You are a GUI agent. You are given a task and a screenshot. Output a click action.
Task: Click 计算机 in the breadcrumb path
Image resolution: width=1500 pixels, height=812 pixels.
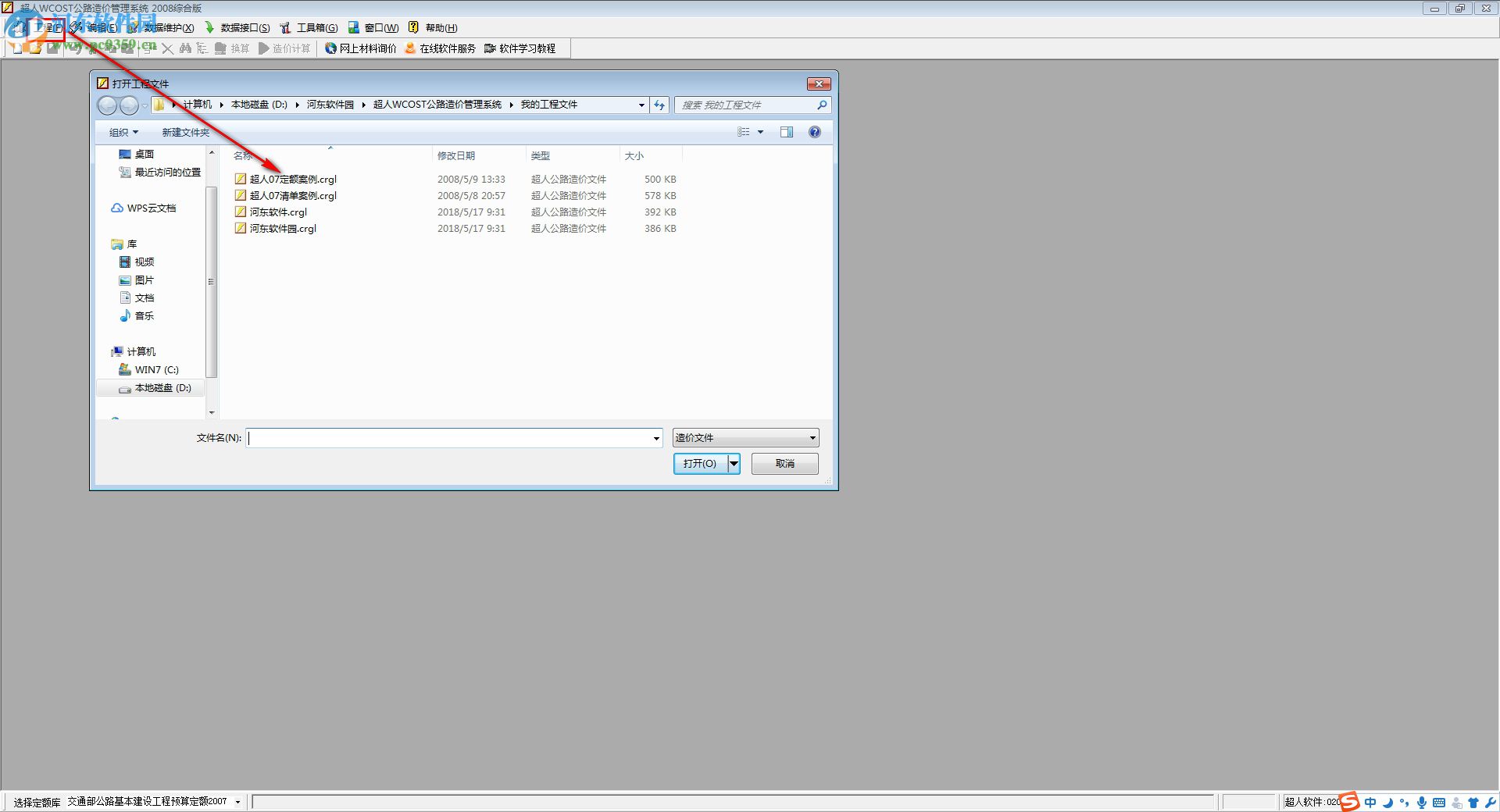198,105
